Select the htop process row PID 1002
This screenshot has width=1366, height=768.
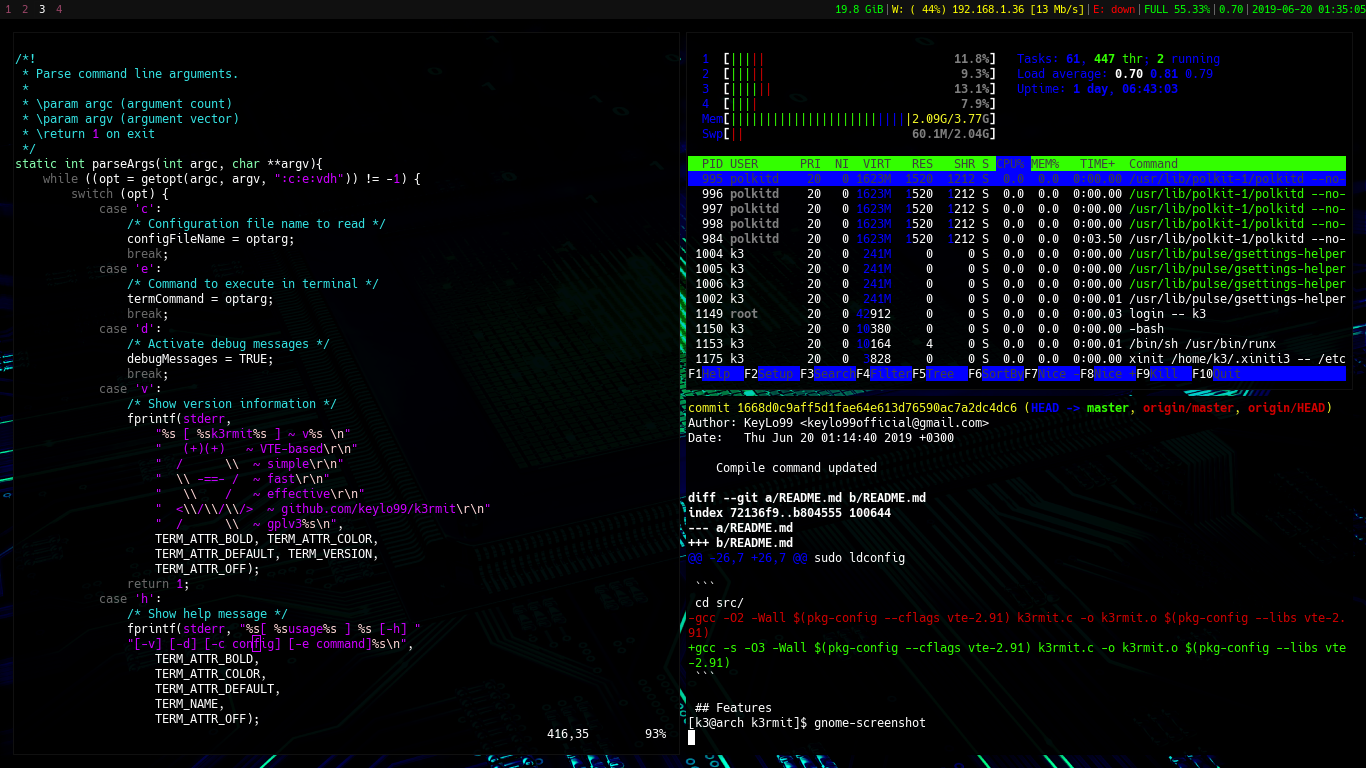click(1017, 299)
